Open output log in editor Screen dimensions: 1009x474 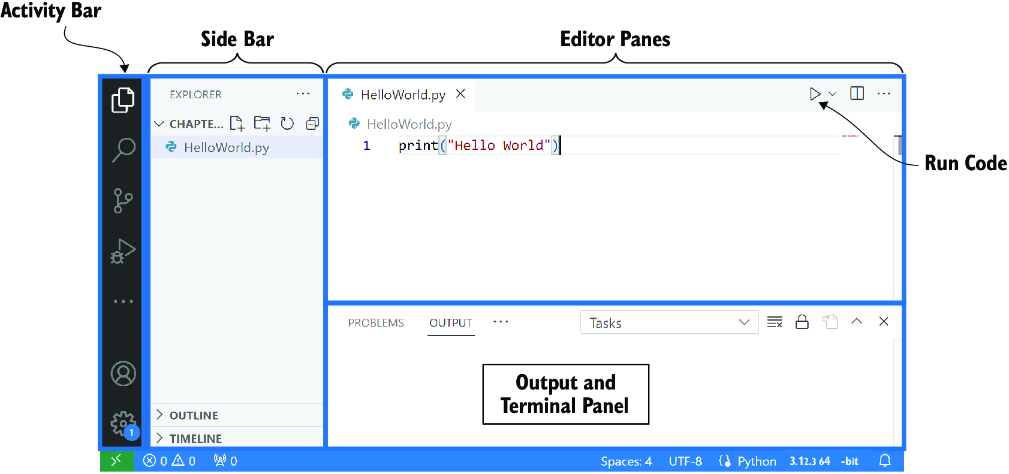[x=829, y=322]
